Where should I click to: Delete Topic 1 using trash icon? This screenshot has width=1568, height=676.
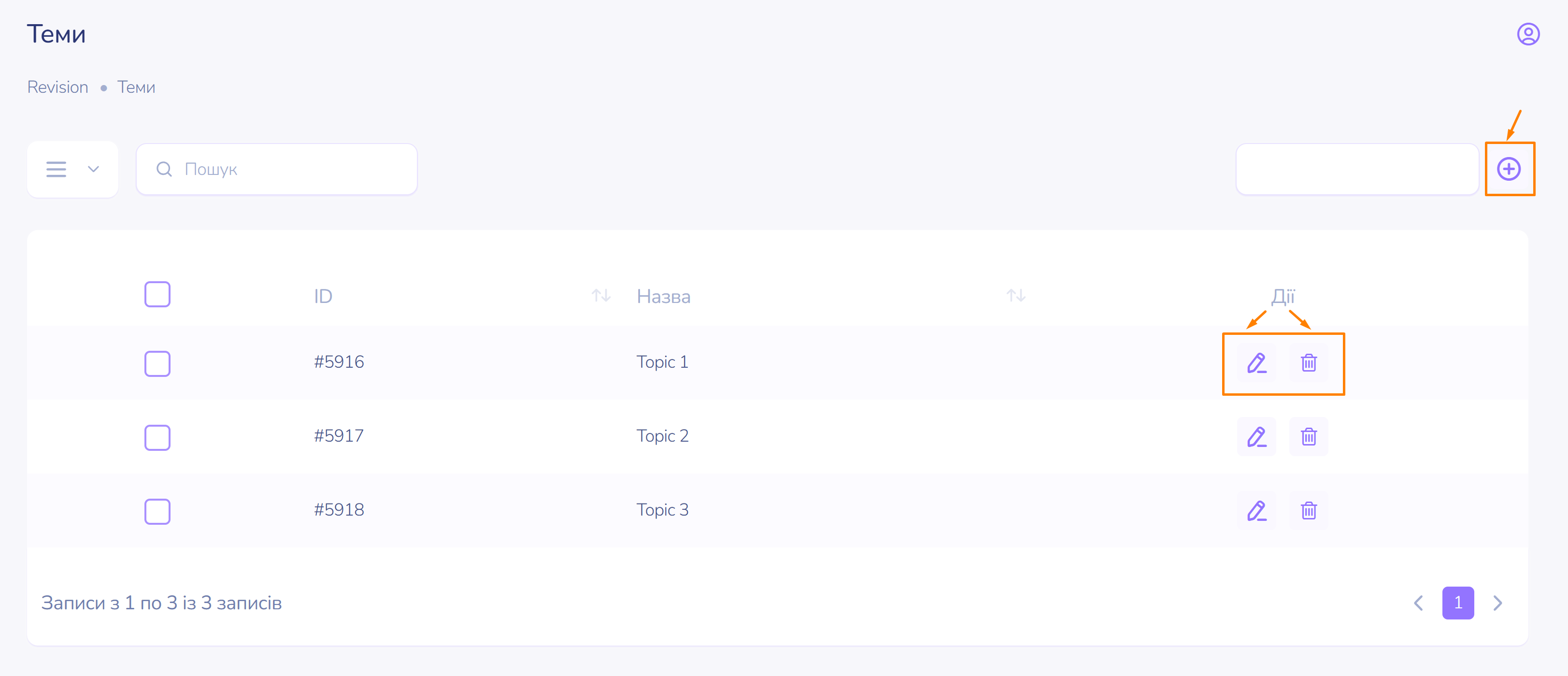1308,363
